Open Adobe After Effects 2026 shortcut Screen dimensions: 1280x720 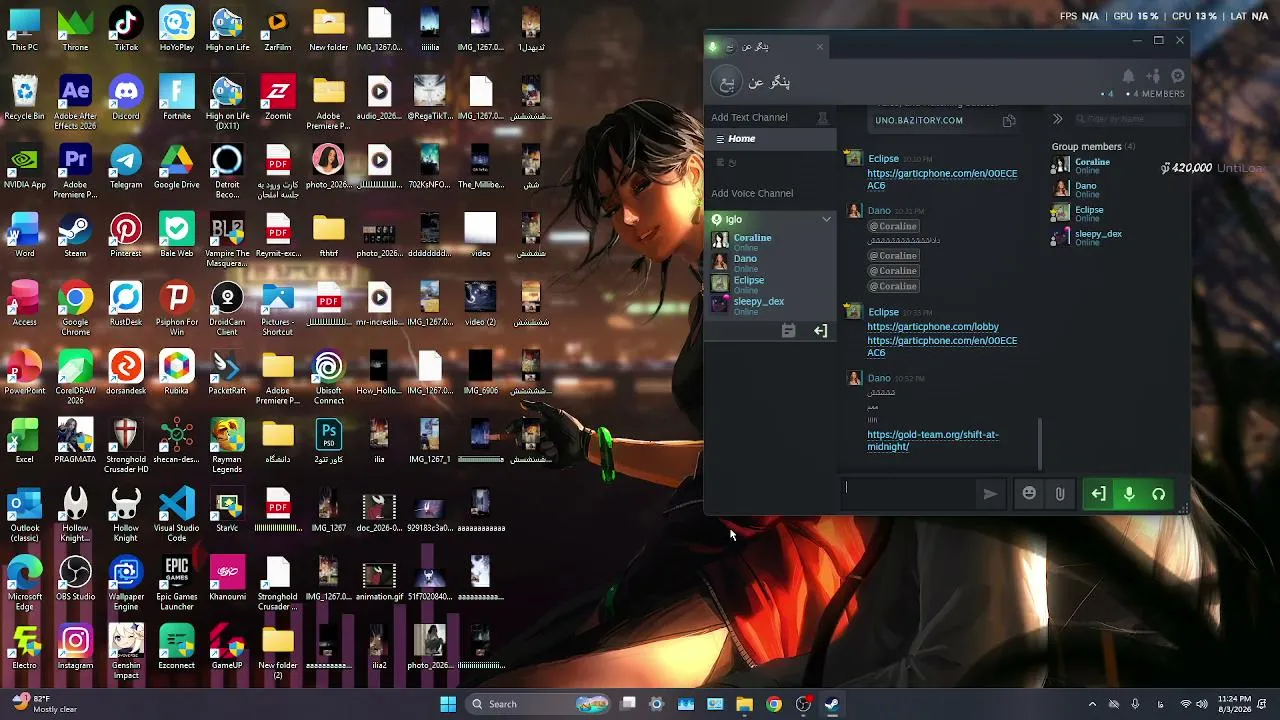(75, 103)
